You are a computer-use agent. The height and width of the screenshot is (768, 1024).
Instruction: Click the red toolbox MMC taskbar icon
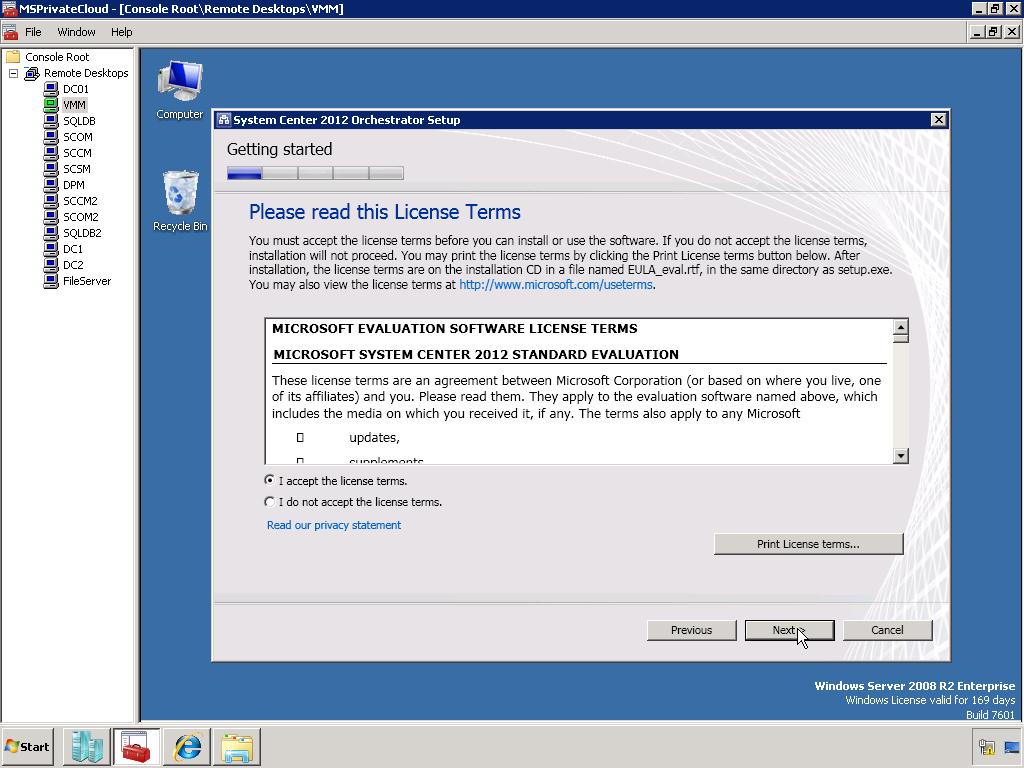coord(136,746)
